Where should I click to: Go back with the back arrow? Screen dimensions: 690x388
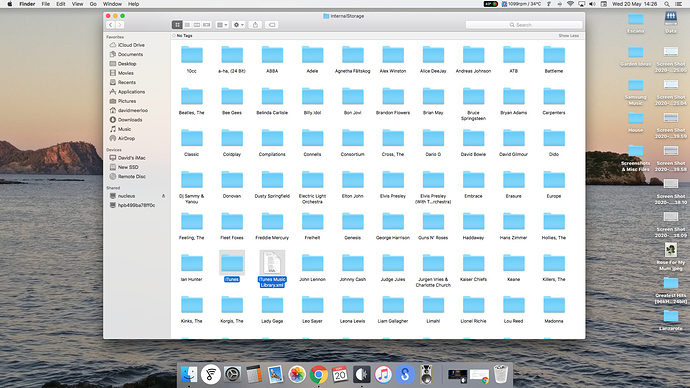pos(111,25)
